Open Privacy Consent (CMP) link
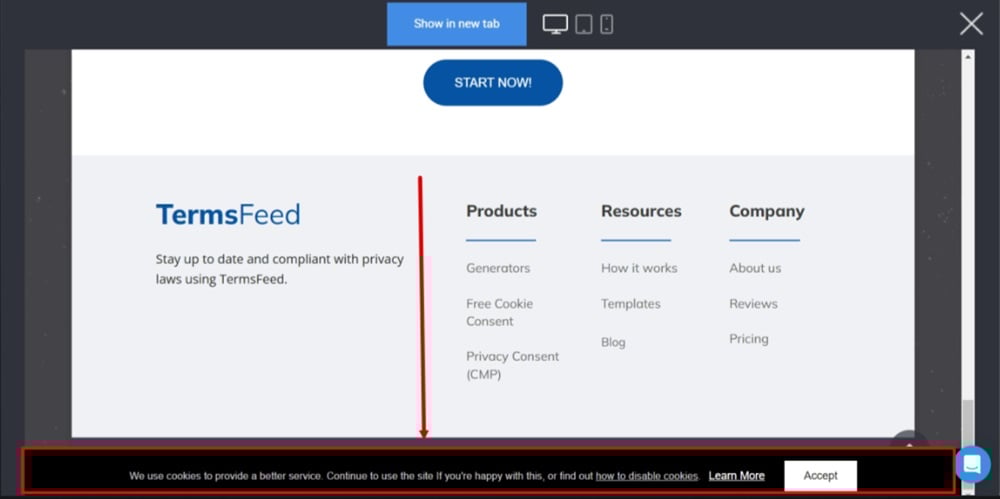This screenshot has width=1000, height=499. click(x=513, y=366)
